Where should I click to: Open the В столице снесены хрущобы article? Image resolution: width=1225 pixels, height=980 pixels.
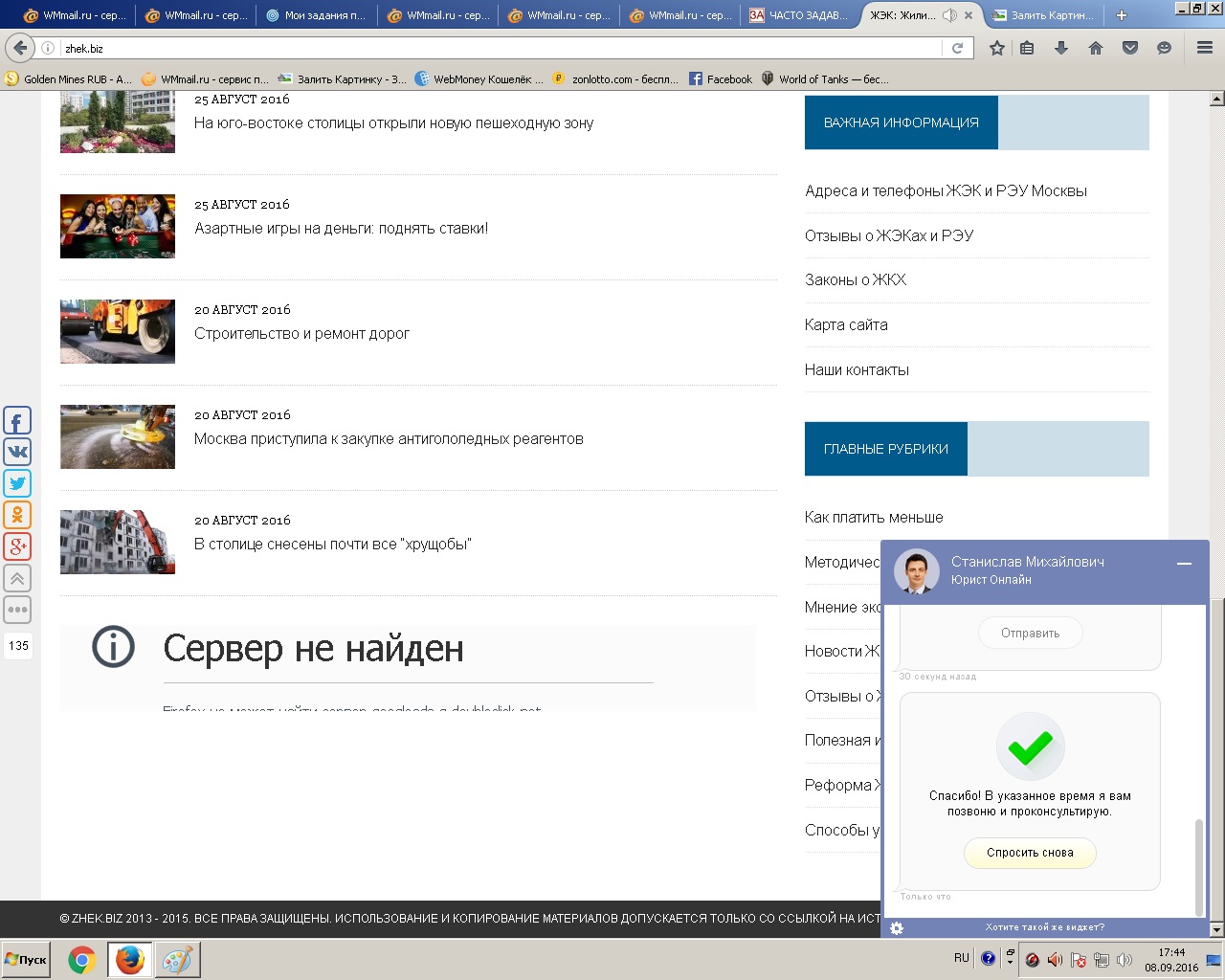tap(333, 545)
